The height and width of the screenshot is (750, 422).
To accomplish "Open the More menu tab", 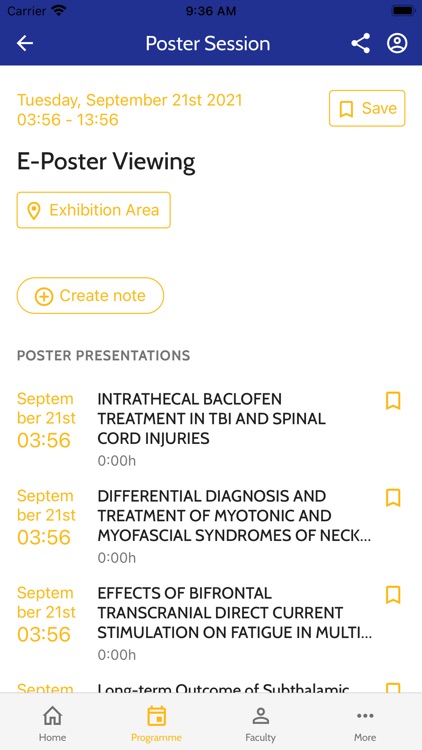I will click(x=365, y=723).
